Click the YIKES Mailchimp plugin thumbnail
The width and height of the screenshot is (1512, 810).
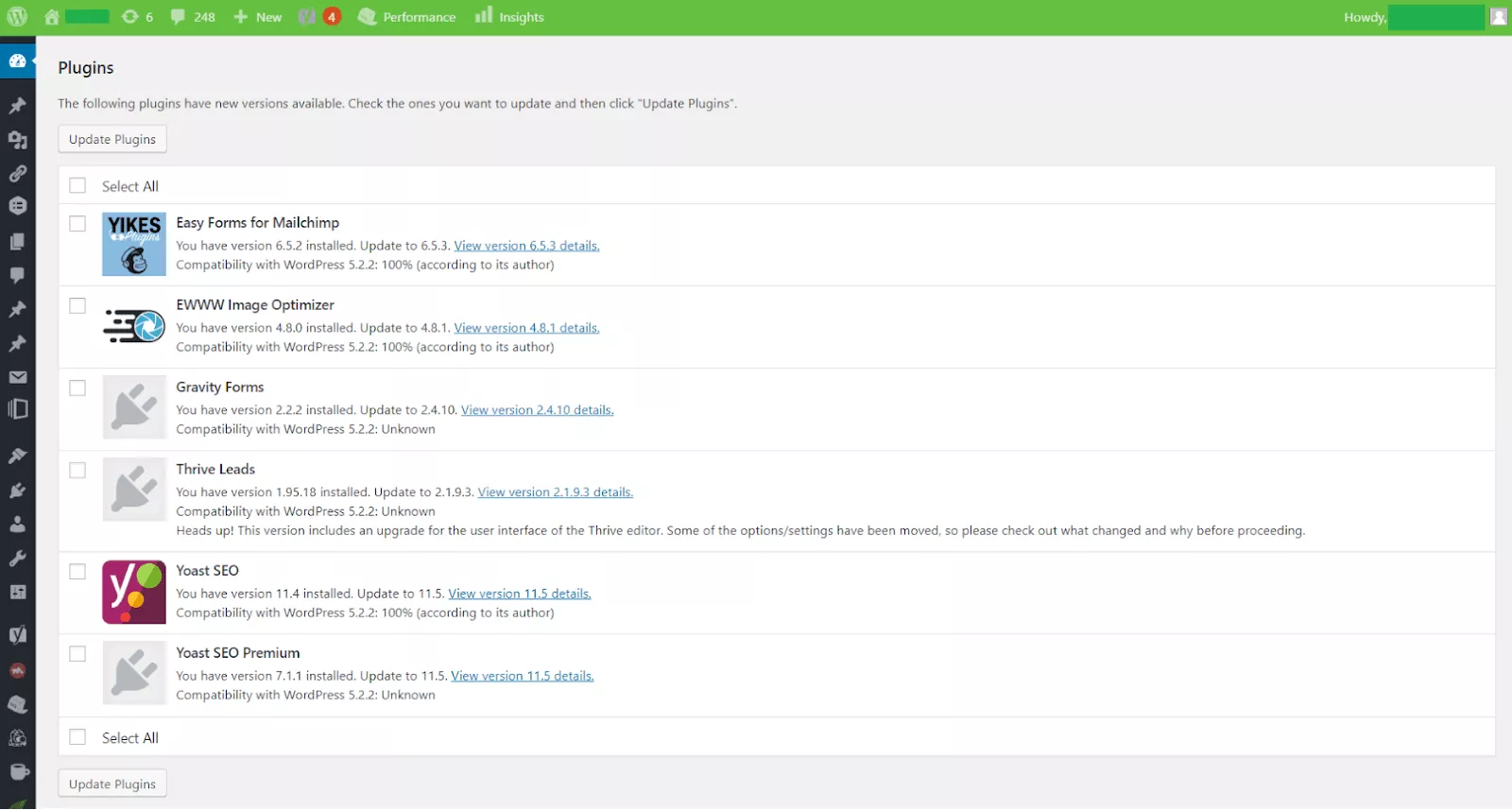tap(134, 244)
